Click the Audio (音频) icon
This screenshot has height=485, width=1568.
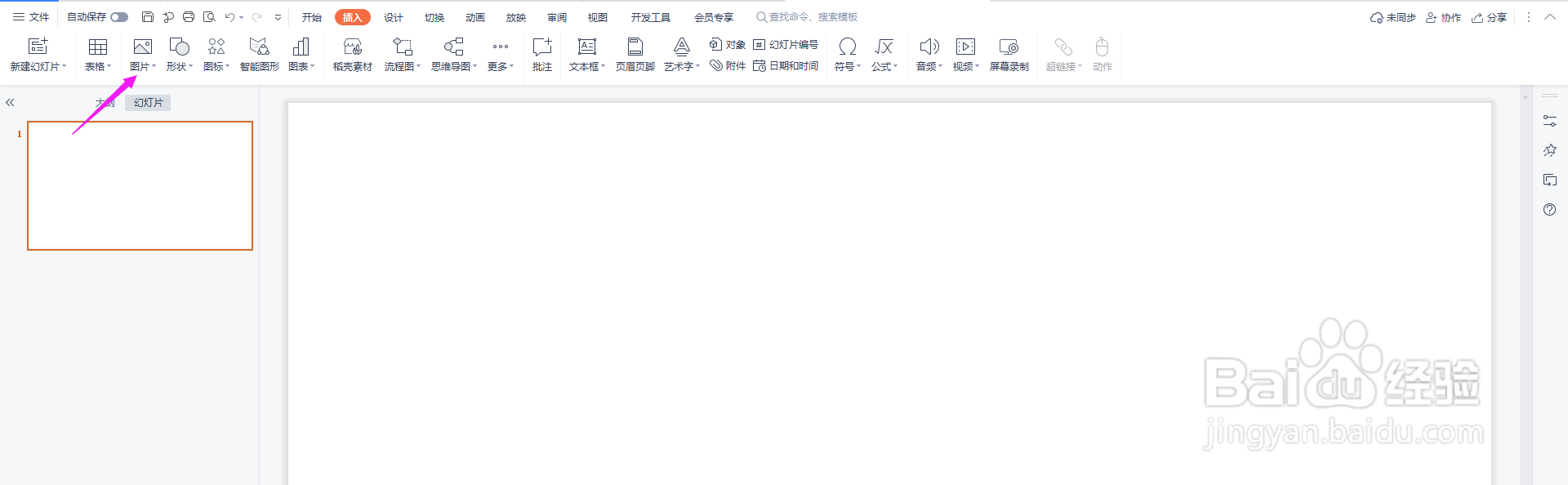point(929,47)
